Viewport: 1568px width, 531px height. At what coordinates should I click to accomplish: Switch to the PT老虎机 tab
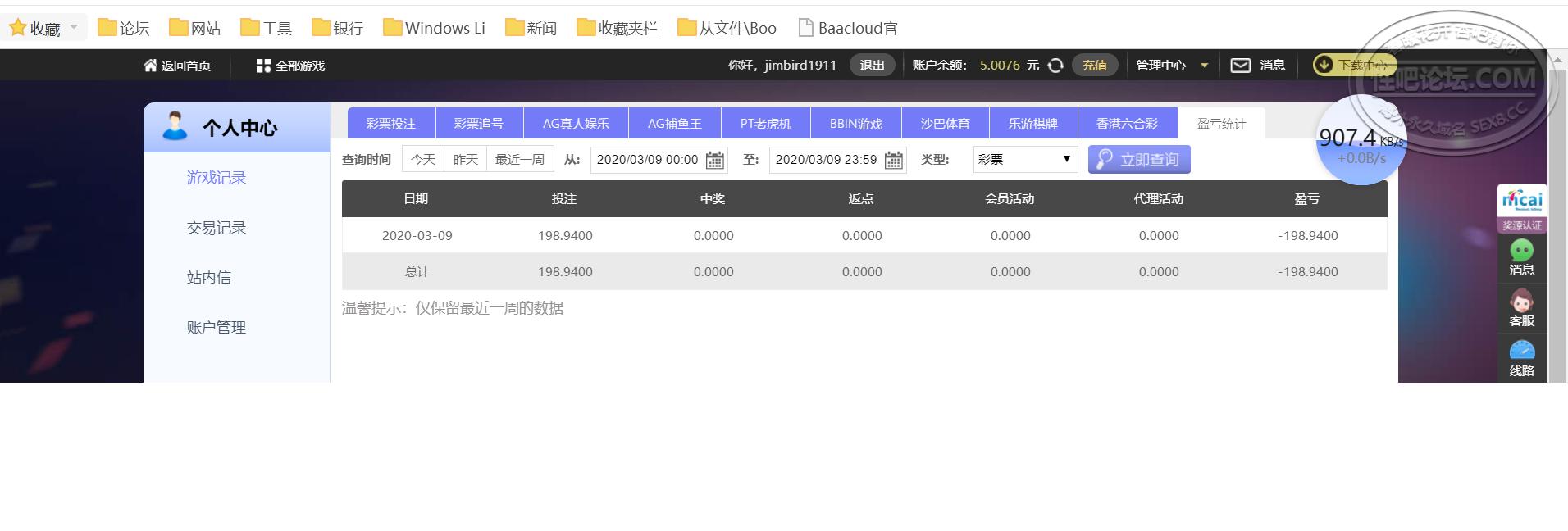pyautogui.click(x=766, y=124)
